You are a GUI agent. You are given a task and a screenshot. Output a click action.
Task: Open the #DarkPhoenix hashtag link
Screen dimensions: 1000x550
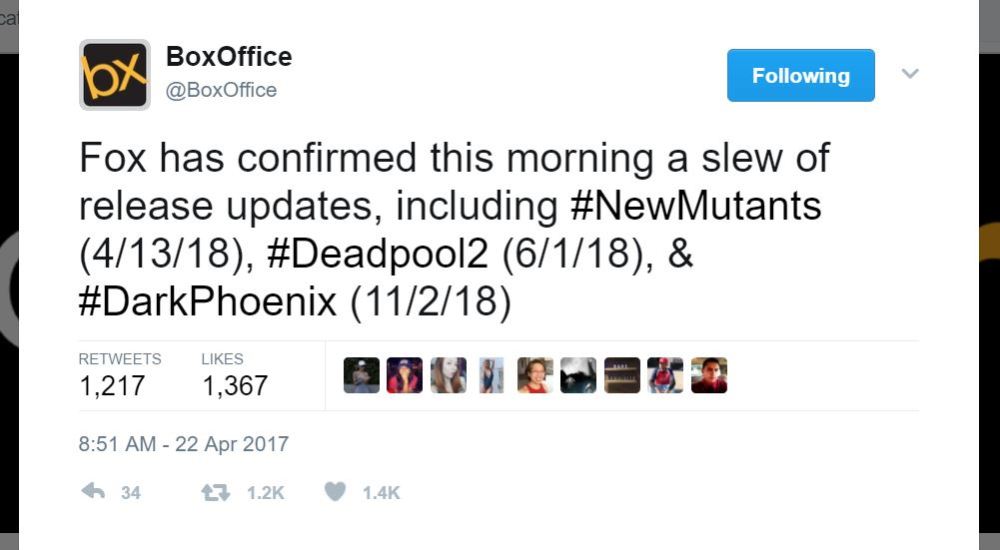208,302
